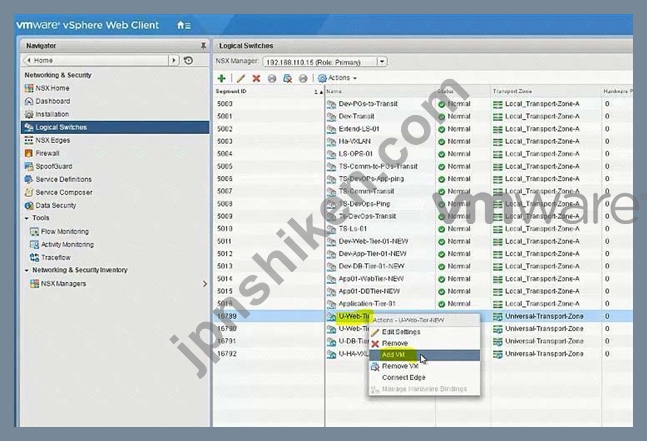The height and width of the screenshot is (441, 647).
Task: Pin the Navigator panel
Action: tap(203, 45)
